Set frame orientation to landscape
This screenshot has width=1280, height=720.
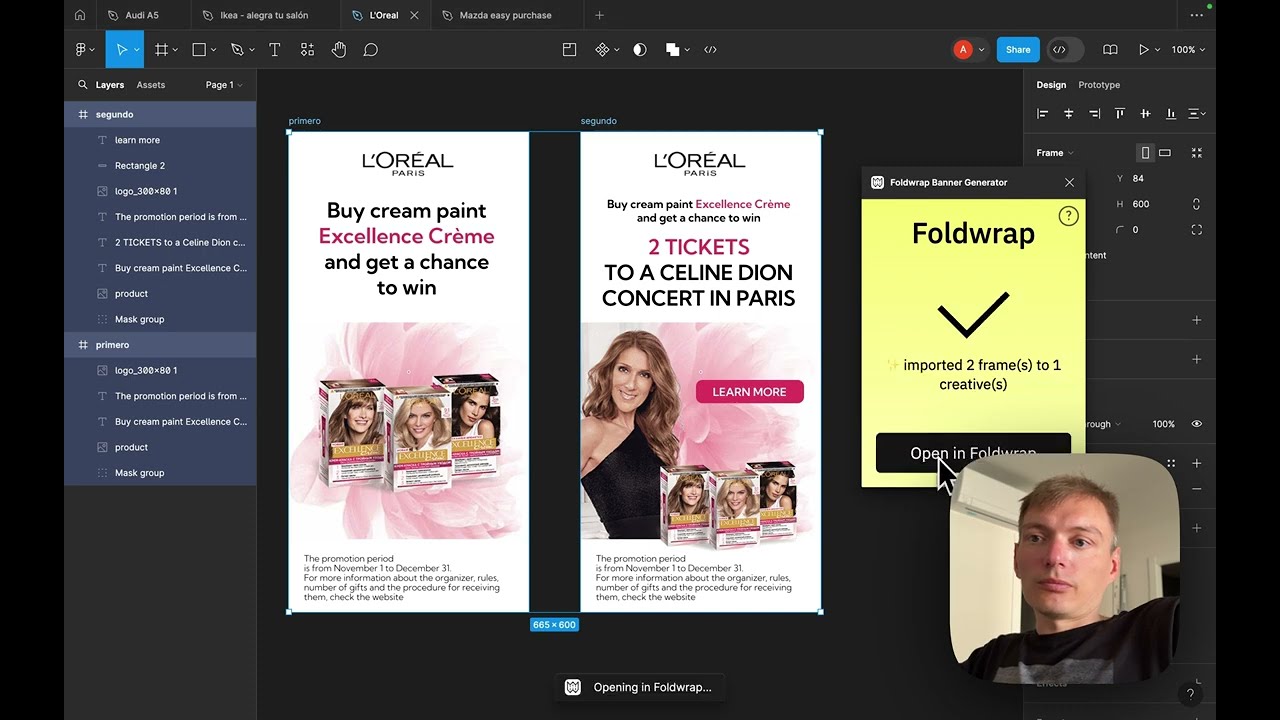point(1164,153)
